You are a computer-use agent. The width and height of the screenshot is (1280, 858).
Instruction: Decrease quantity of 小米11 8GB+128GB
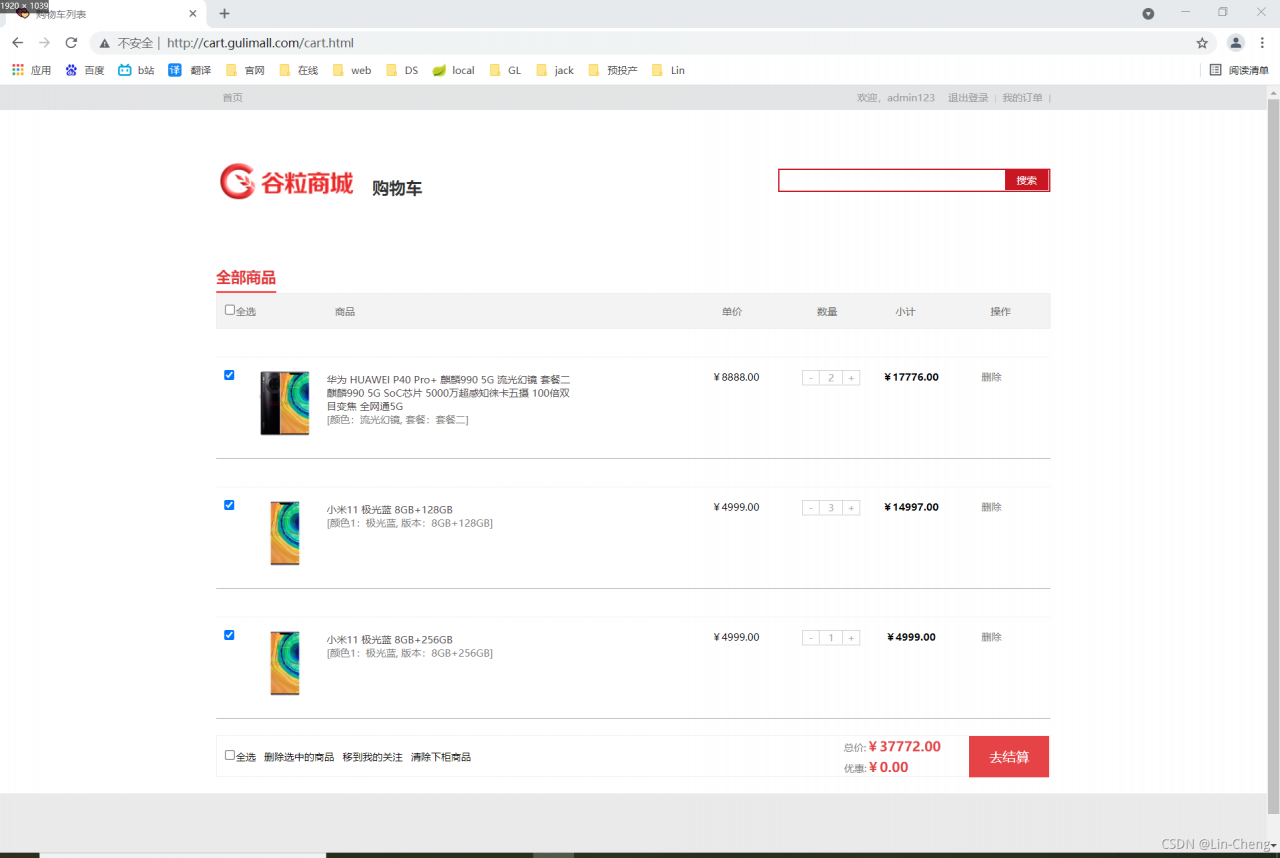[x=811, y=508]
